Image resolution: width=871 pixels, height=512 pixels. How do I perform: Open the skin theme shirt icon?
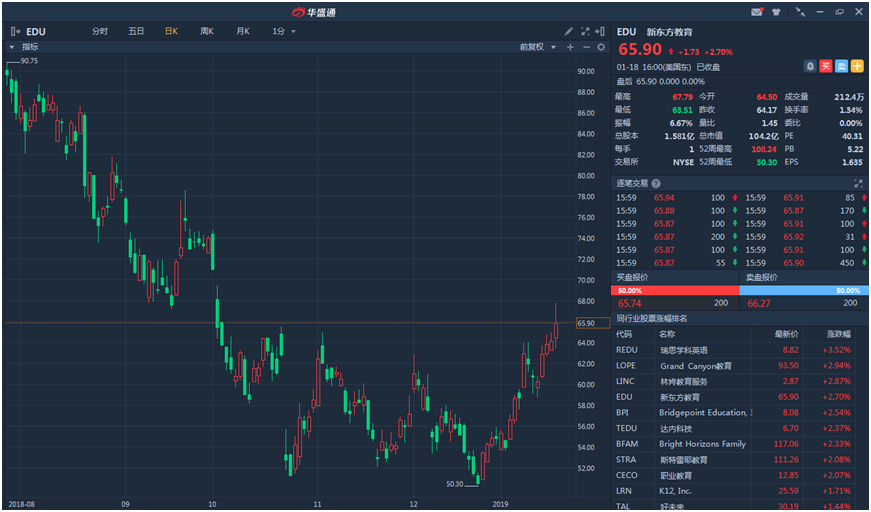point(776,12)
